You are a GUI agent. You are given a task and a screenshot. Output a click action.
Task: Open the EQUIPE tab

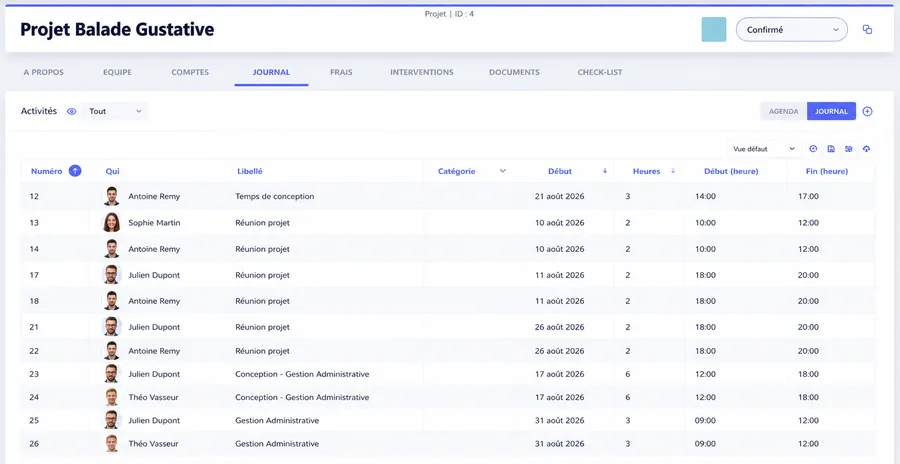click(117, 72)
